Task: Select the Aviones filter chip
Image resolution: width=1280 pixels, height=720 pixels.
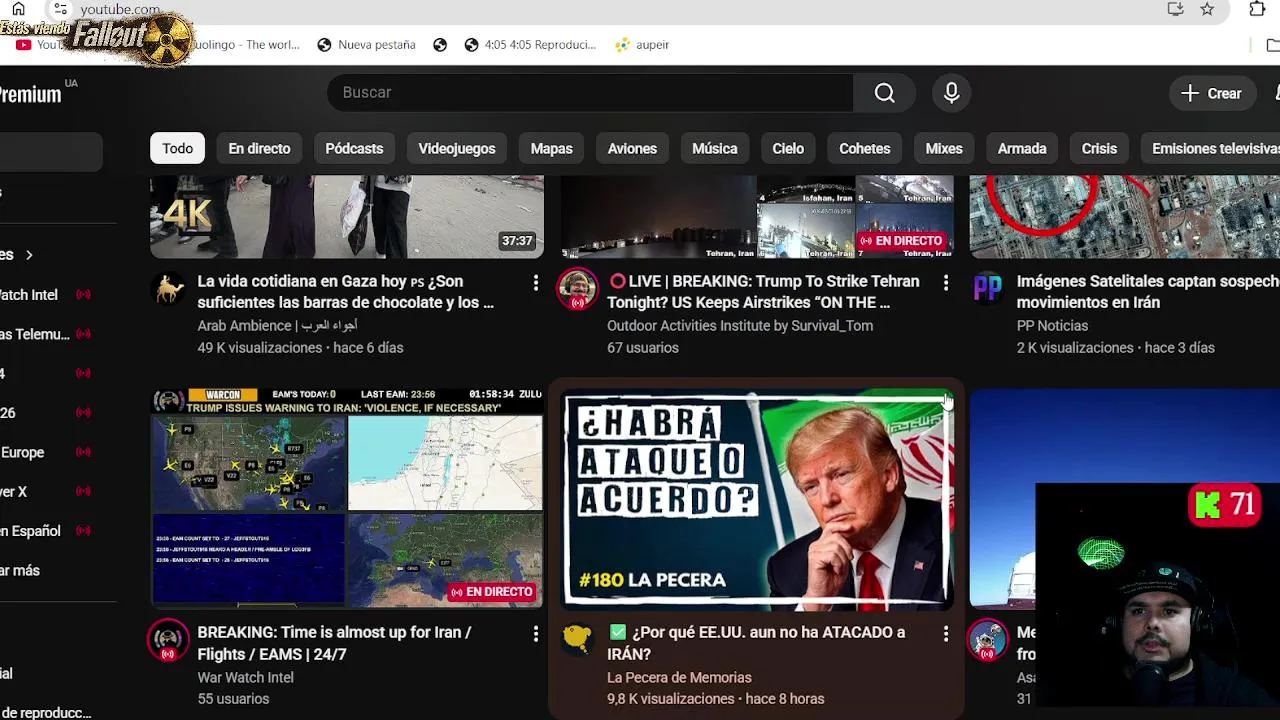Action: pos(632,148)
